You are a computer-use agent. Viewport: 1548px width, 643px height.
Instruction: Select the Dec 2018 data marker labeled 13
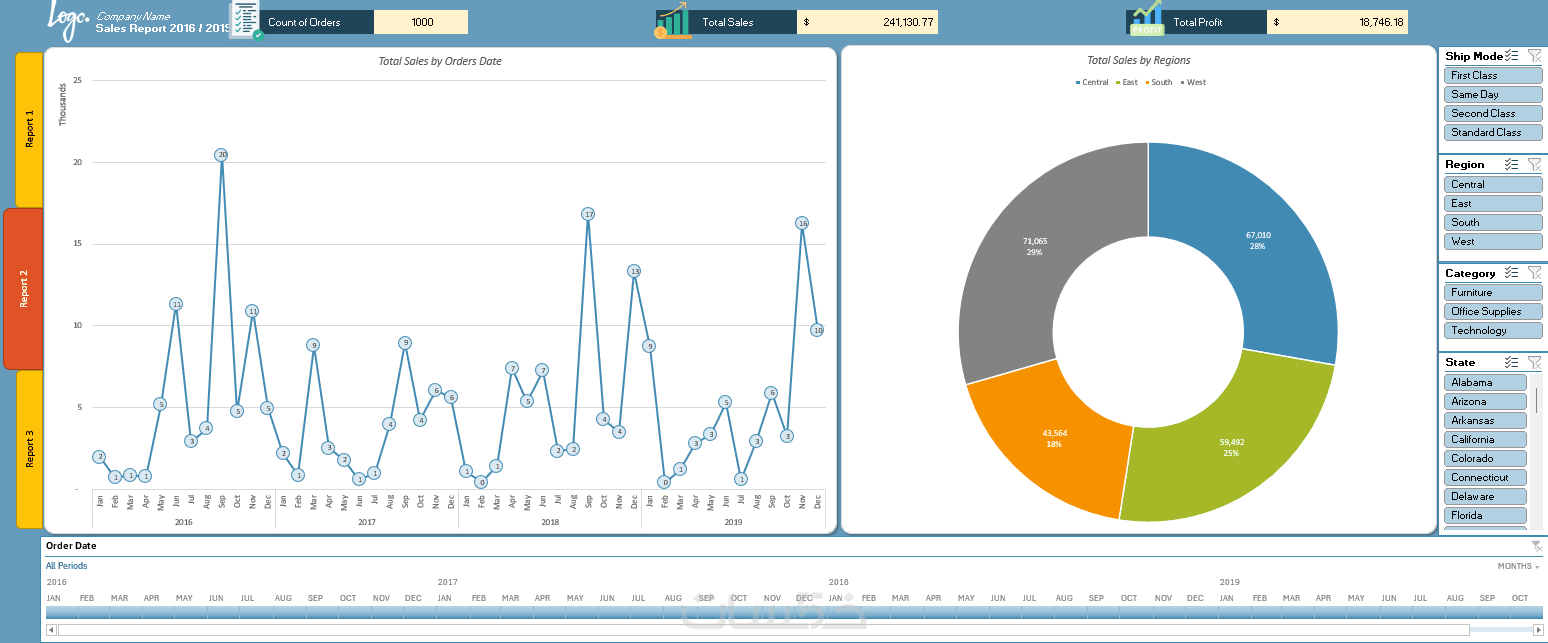coord(634,271)
